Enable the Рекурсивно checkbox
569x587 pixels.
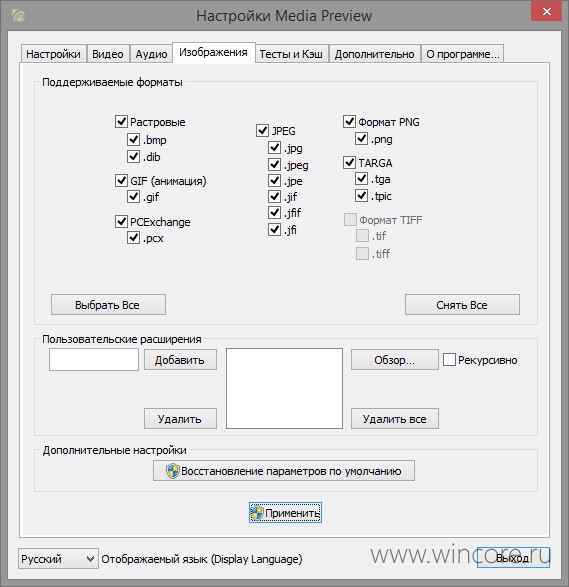[449, 360]
